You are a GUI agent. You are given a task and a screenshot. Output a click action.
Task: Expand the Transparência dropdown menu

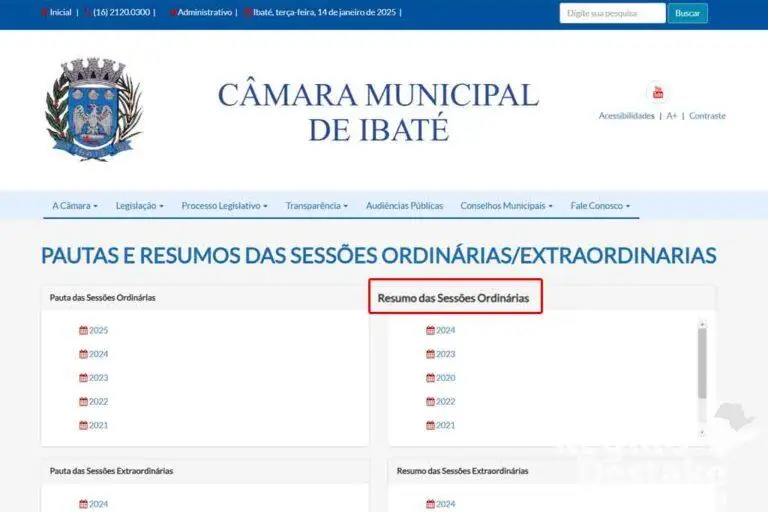[x=316, y=206]
